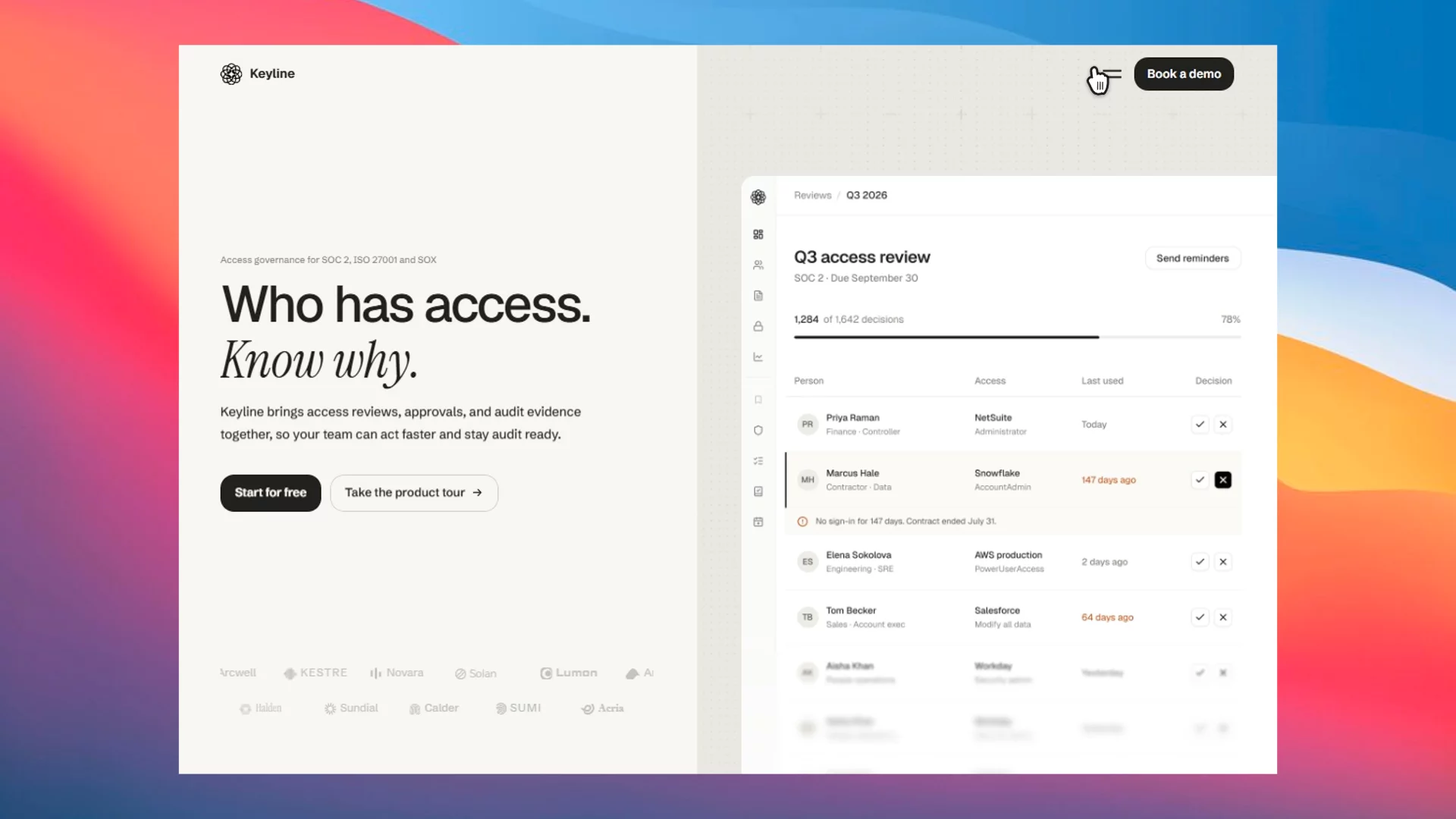The height and width of the screenshot is (819, 1456).
Task: Revoke Priya Raman's NetSuite access
Action: click(x=1223, y=424)
